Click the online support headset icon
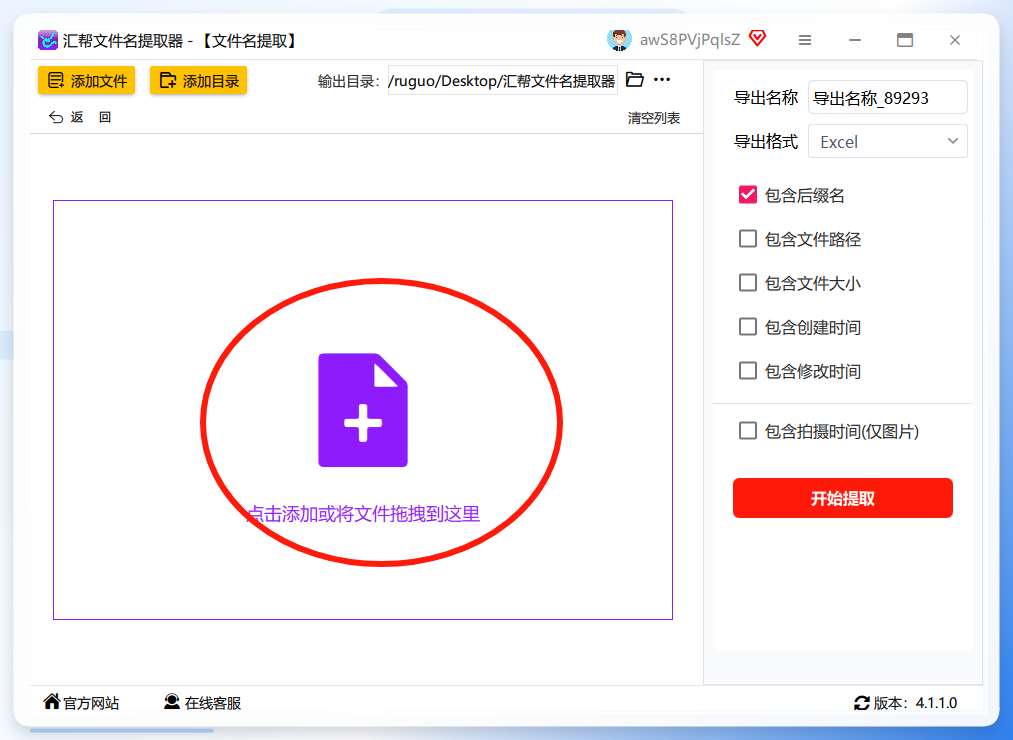The image size is (1013, 740). [172, 702]
